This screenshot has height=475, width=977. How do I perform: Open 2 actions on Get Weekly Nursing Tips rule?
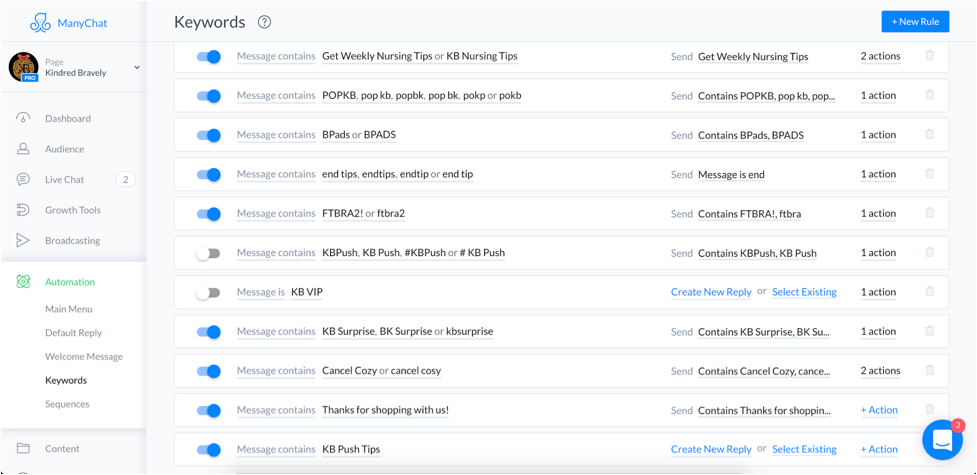click(880, 57)
